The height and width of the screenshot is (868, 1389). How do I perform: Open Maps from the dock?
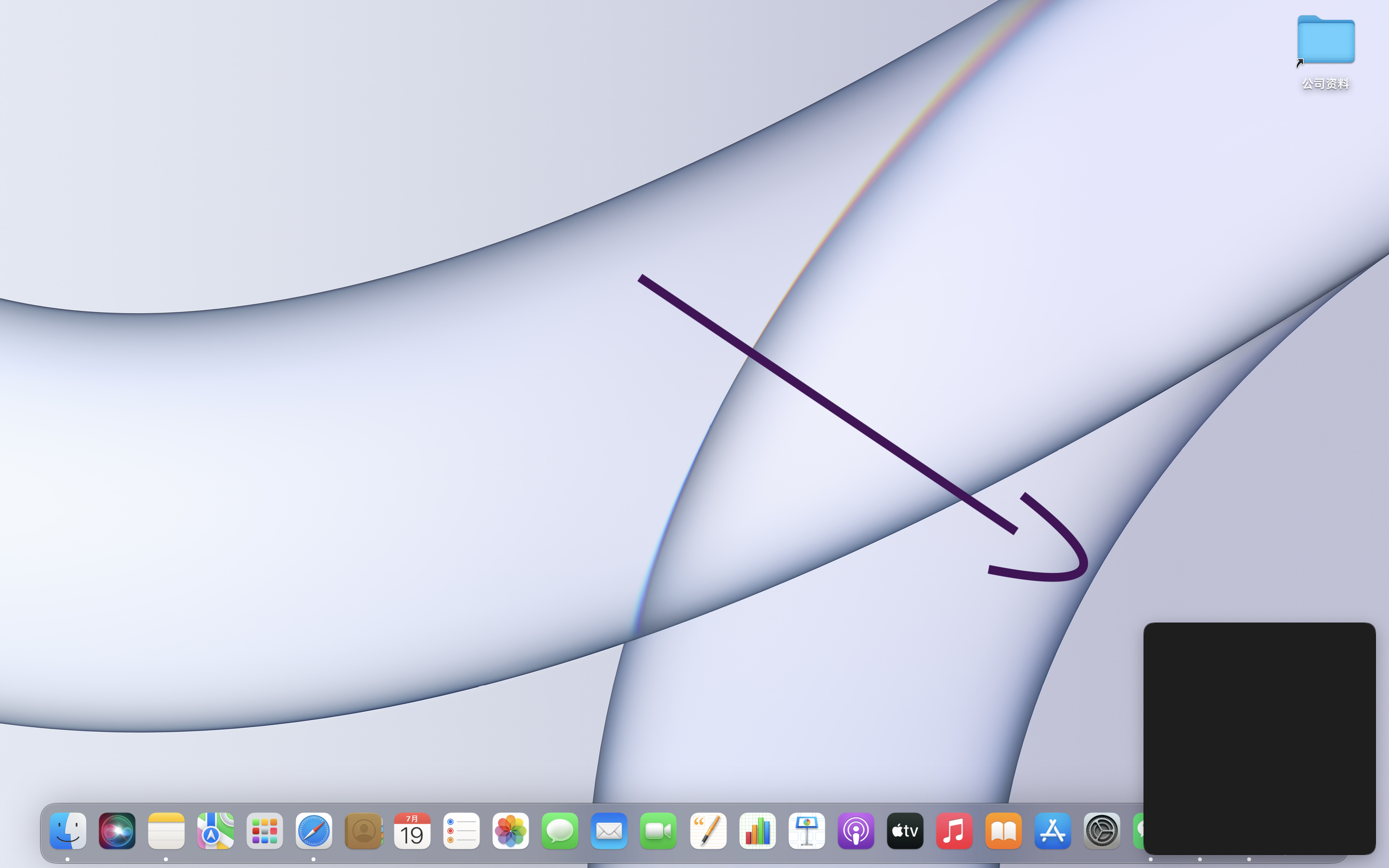[x=215, y=831]
